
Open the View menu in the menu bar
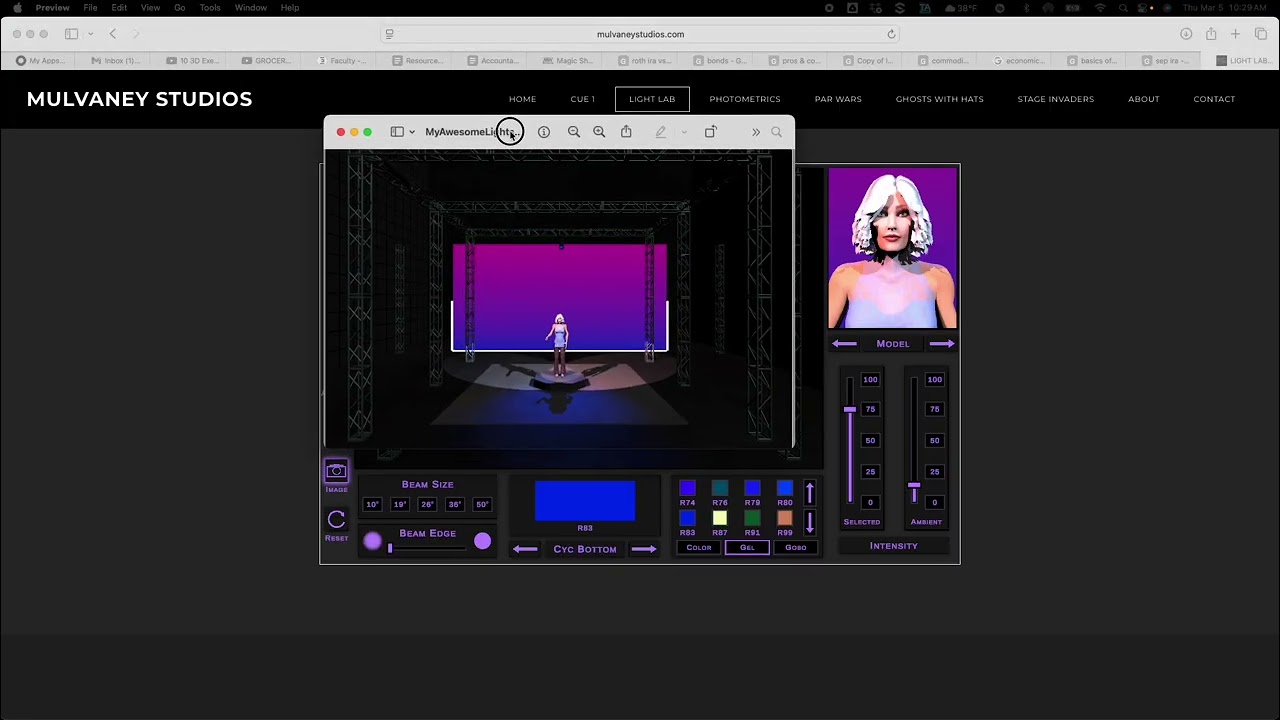[x=150, y=8]
